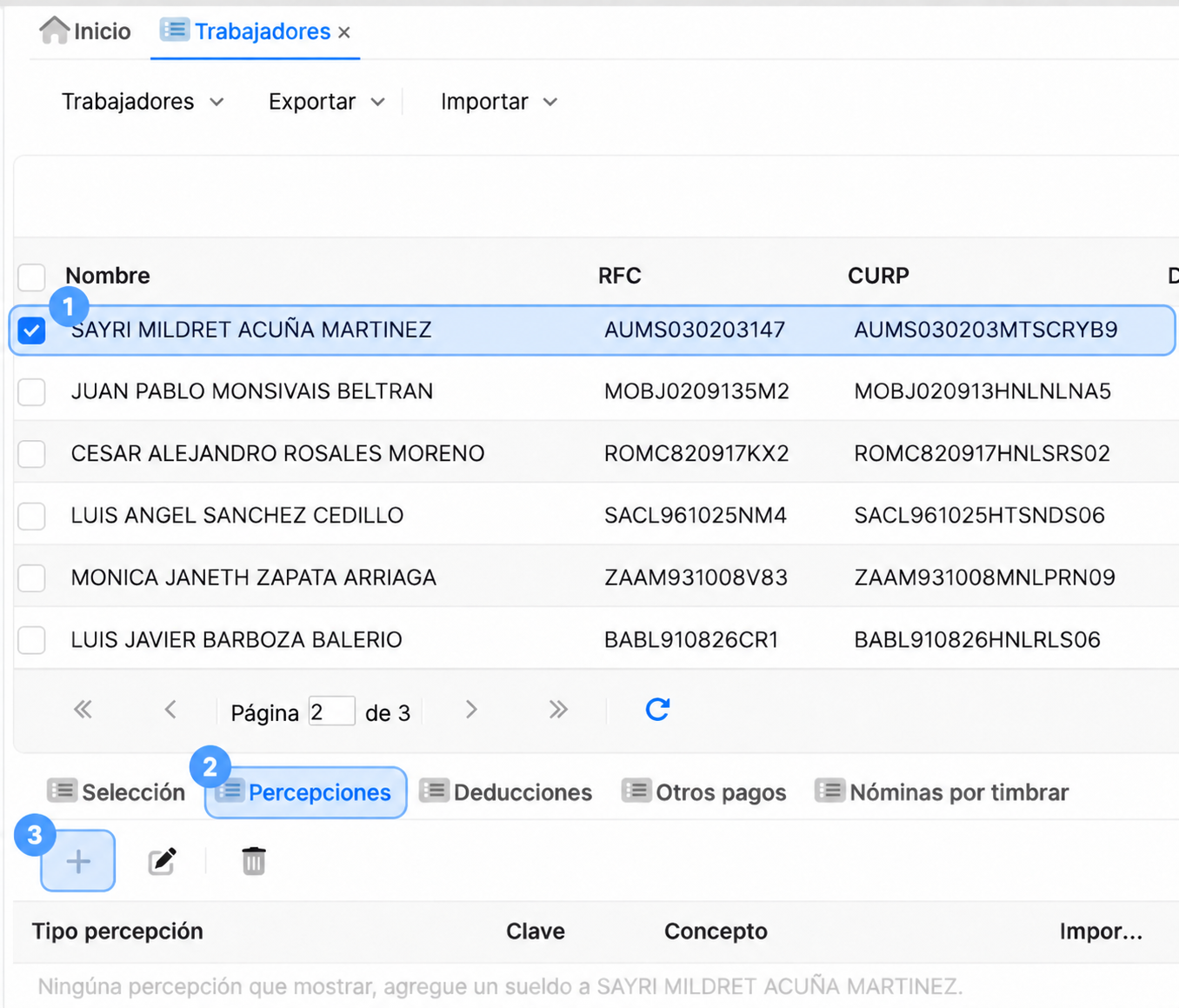Screen dimensions: 1179x1008
Task: Toggle the select-all checkbox beside Nombre
Action: [x=32, y=277]
